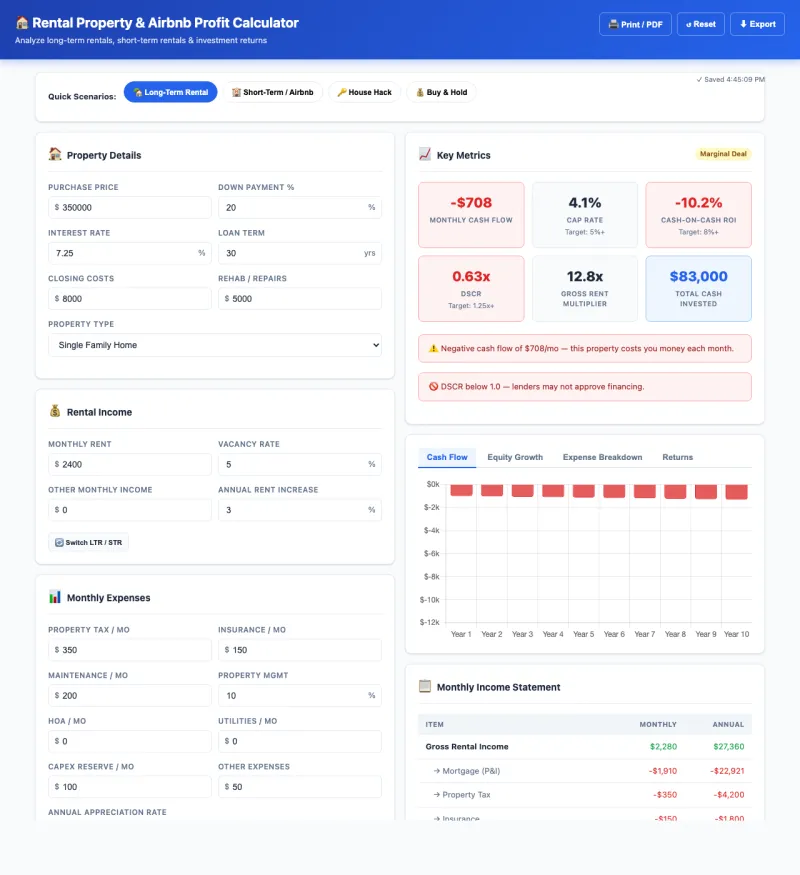Click the Monthly Cash Flow metric card
Image resolution: width=800 pixels, height=875 pixels.
[x=471, y=214]
